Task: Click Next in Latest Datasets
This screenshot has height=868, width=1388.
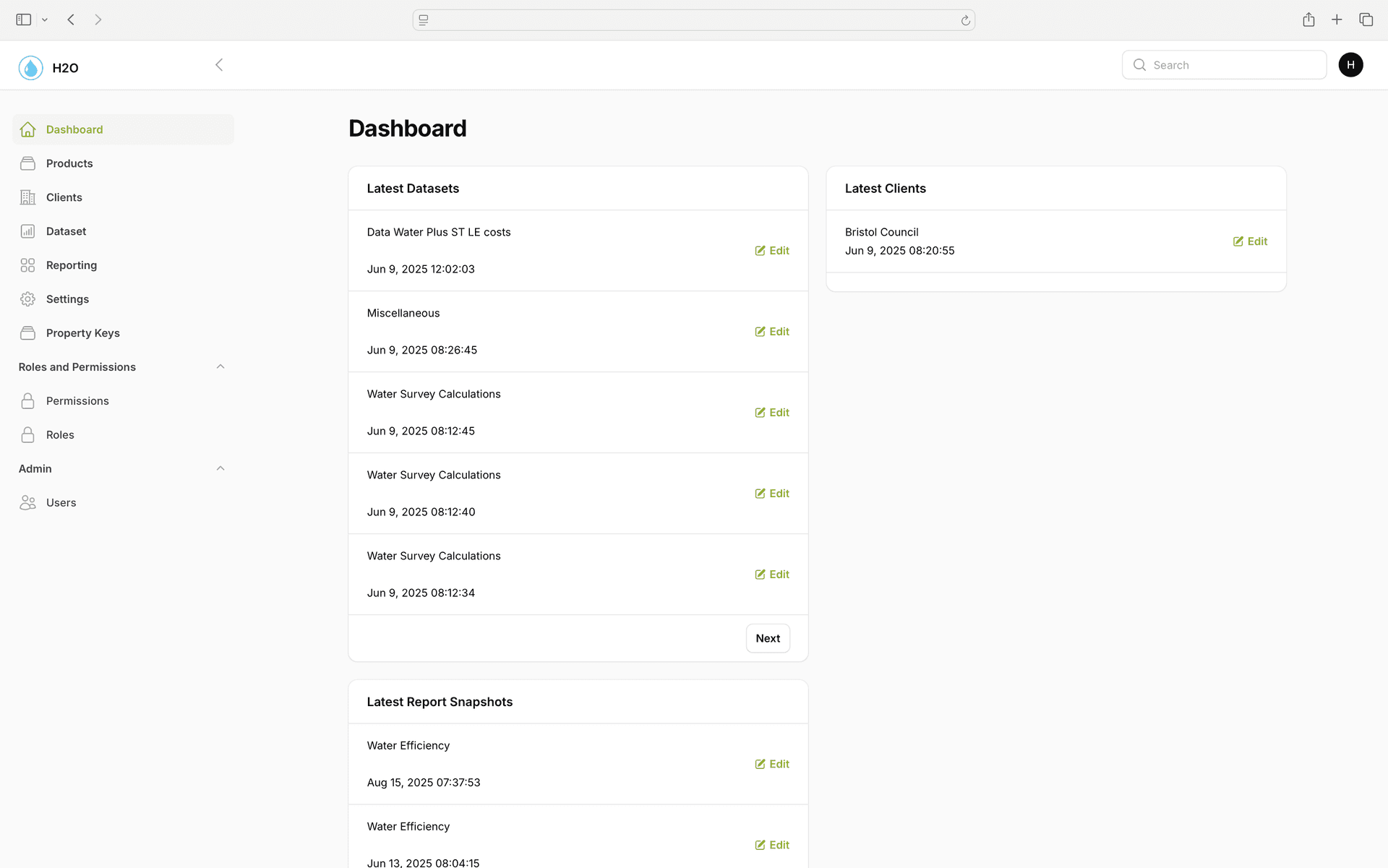Action: pos(767,638)
